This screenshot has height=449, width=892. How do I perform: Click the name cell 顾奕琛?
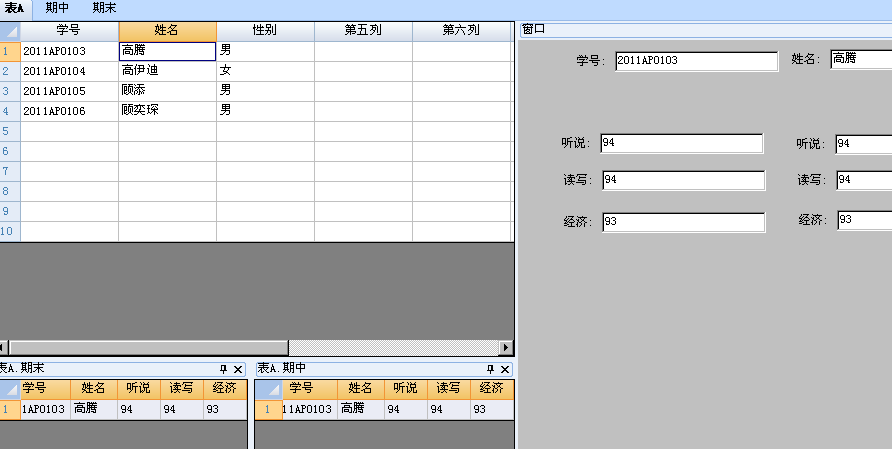(166, 111)
